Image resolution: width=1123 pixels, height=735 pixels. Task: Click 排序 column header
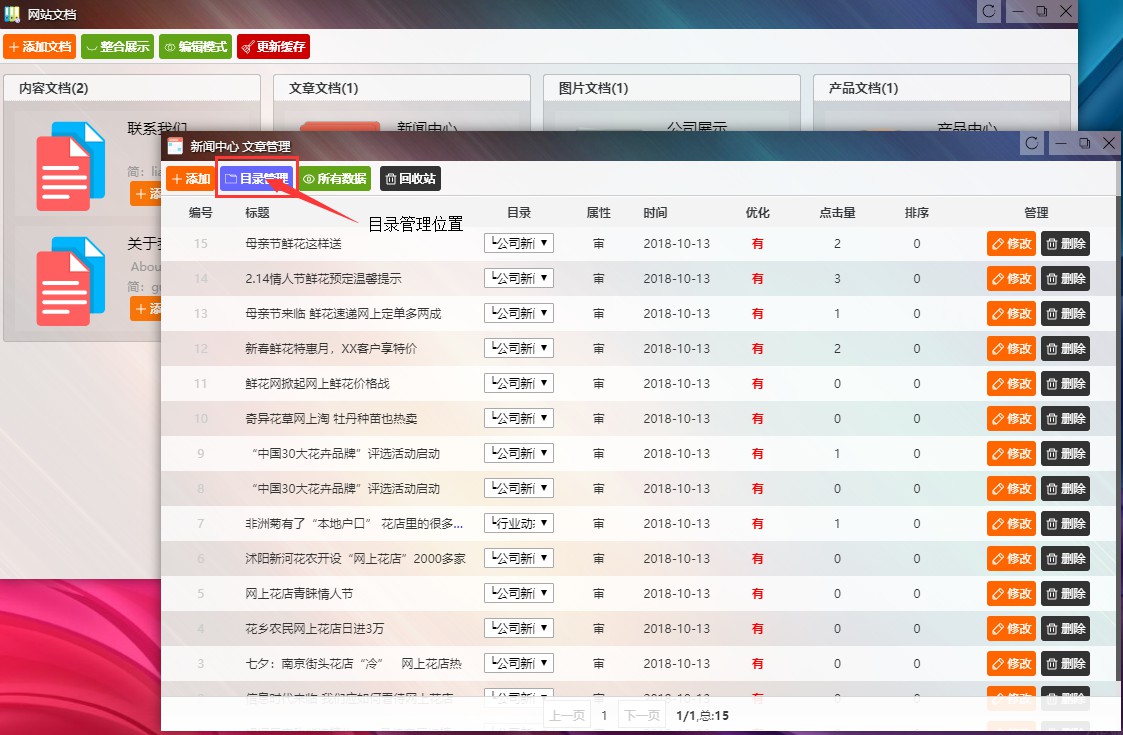(x=917, y=213)
